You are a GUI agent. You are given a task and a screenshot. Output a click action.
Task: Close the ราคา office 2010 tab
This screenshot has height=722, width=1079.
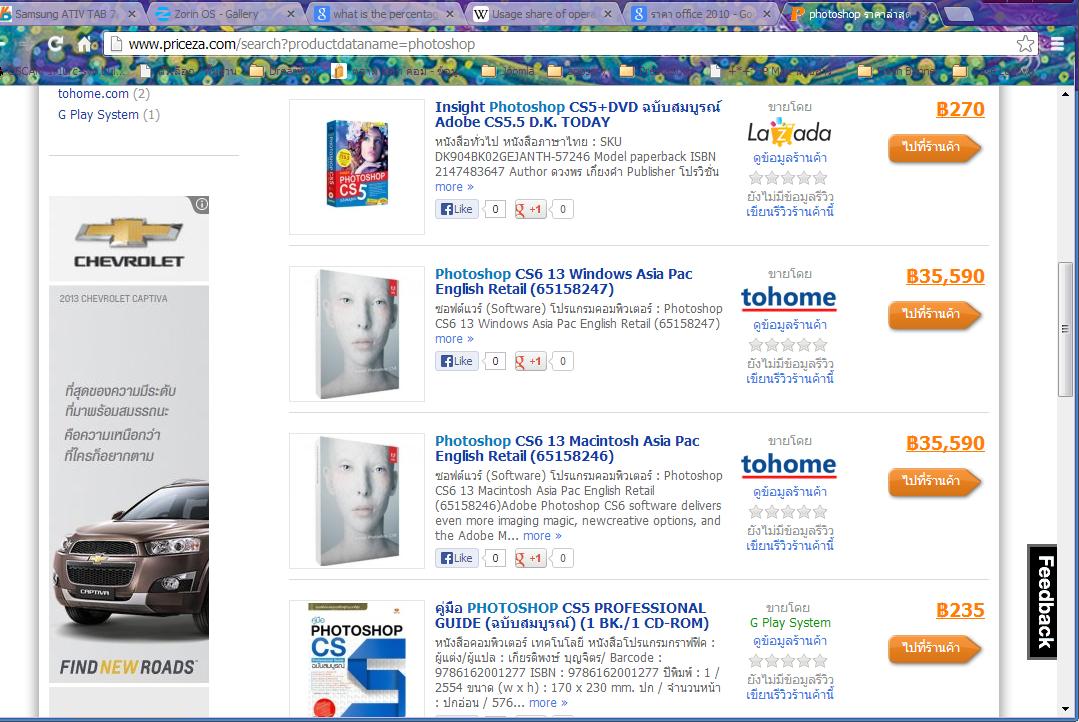click(767, 14)
